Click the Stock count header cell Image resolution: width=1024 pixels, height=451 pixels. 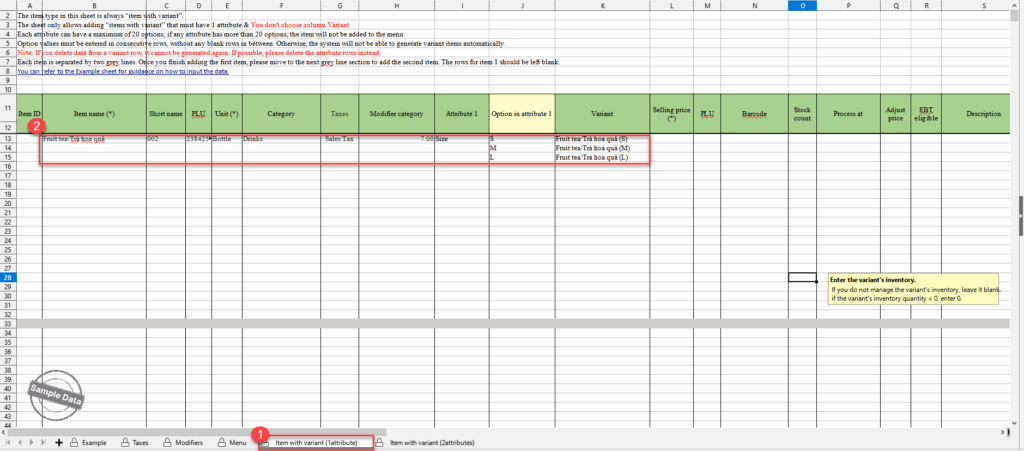802,114
